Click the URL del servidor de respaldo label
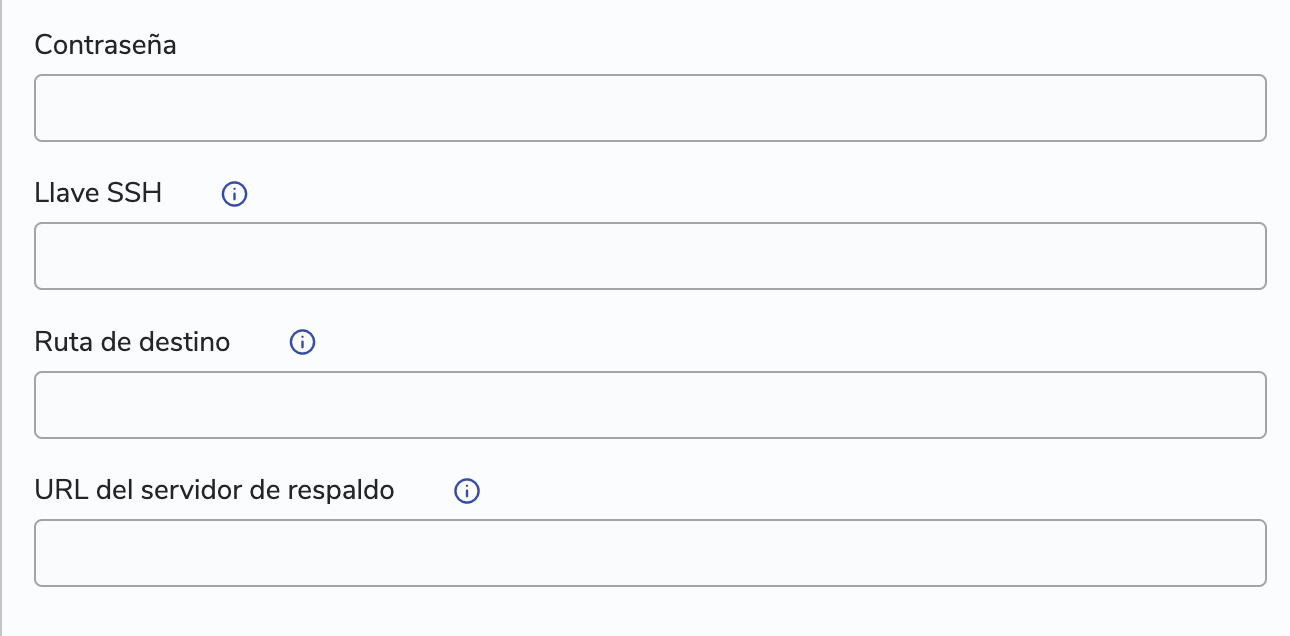This screenshot has width=1290, height=636. pyautogui.click(x=214, y=490)
